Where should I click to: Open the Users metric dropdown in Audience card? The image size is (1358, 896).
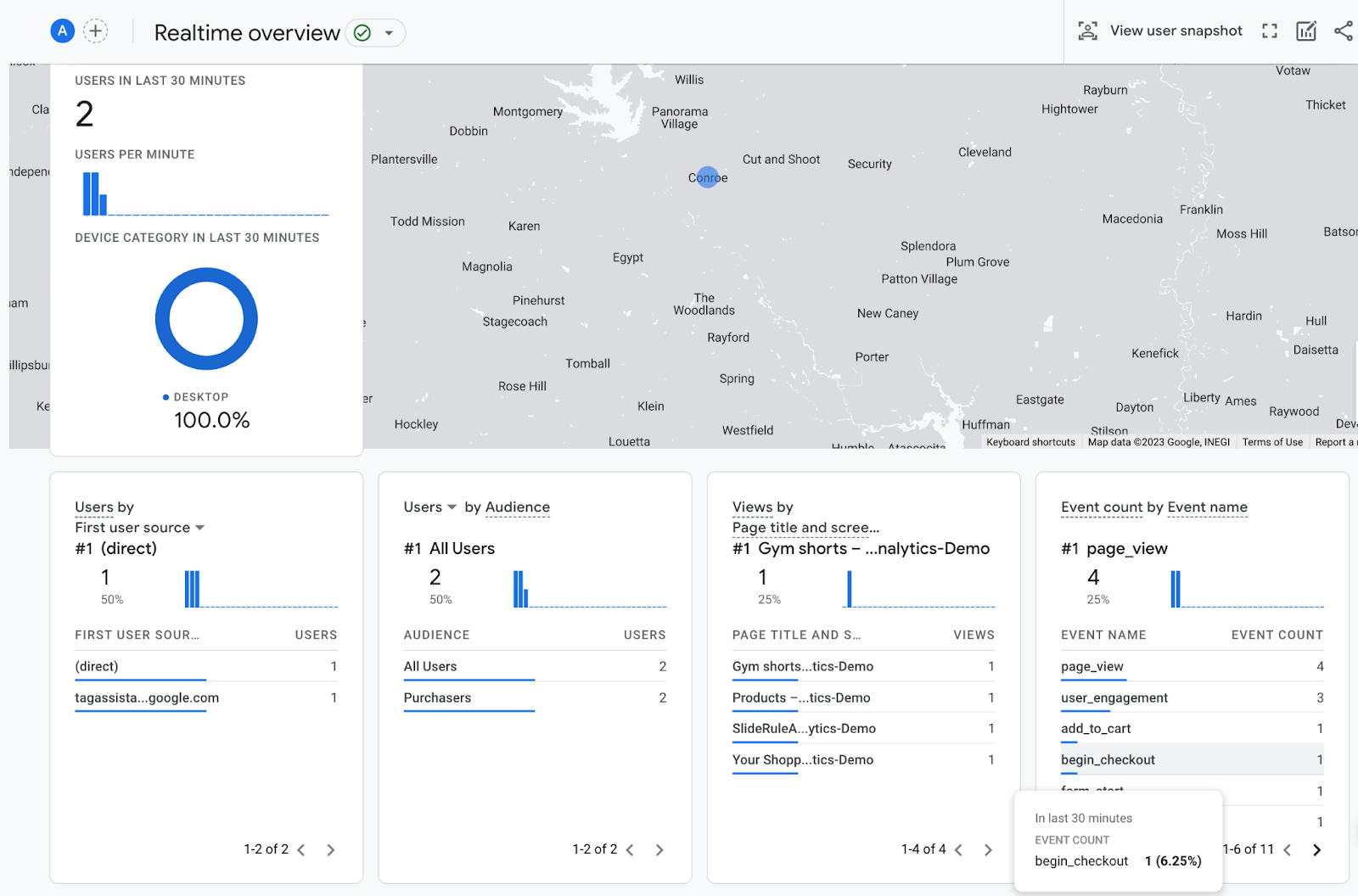click(452, 507)
